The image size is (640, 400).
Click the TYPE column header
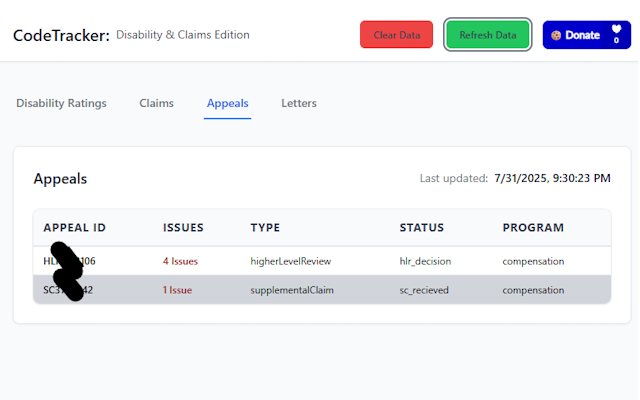(x=265, y=228)
